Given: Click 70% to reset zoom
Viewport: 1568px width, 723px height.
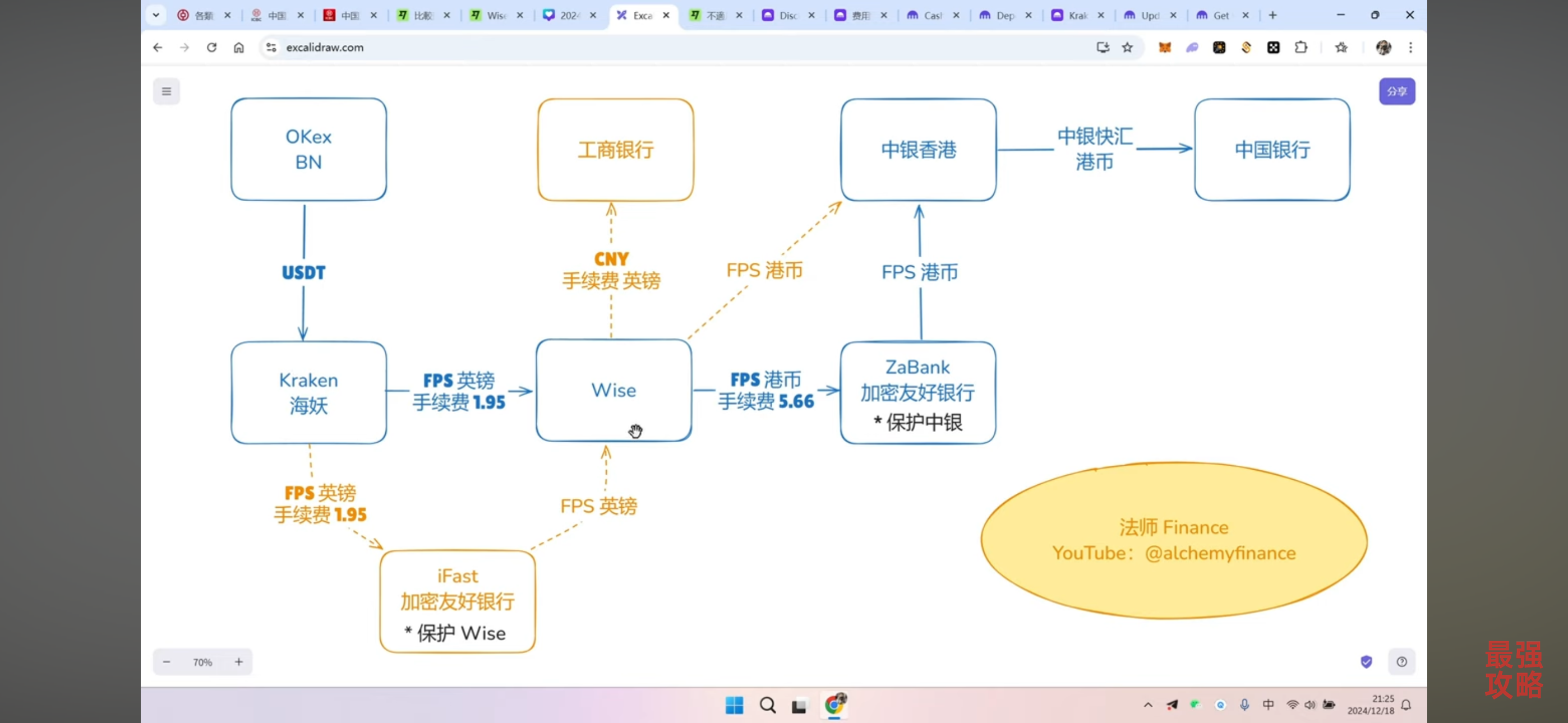Looking at the screenshot, I should (x=202, y=662).
